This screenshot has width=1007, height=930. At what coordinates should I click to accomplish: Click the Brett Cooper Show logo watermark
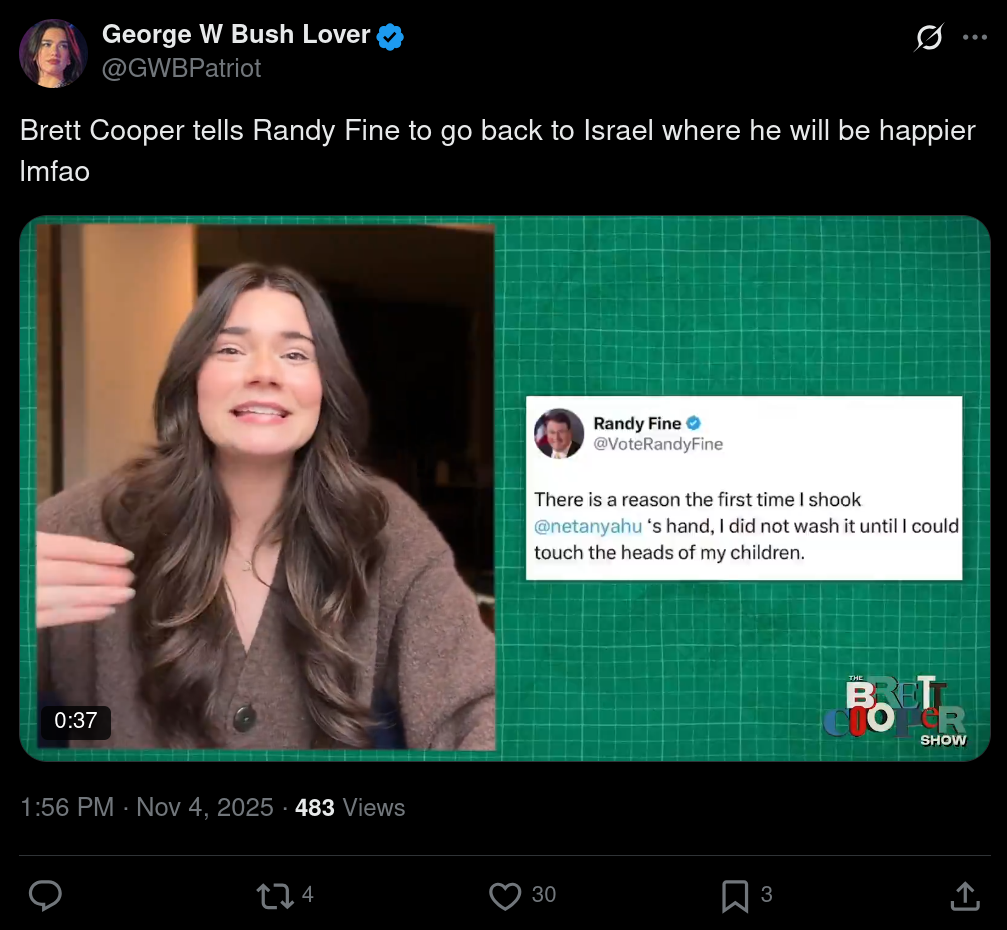895,711
